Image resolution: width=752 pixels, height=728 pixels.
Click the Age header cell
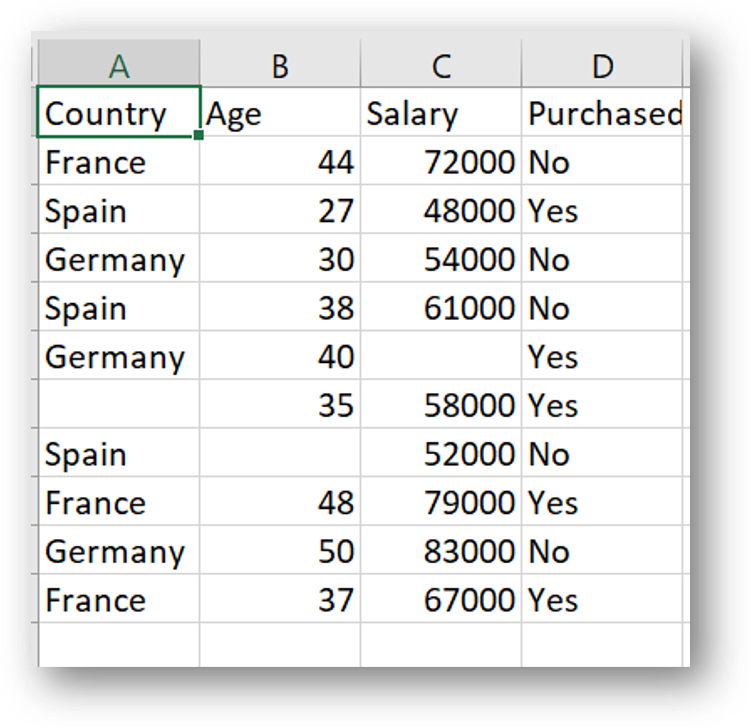point(280,112)
